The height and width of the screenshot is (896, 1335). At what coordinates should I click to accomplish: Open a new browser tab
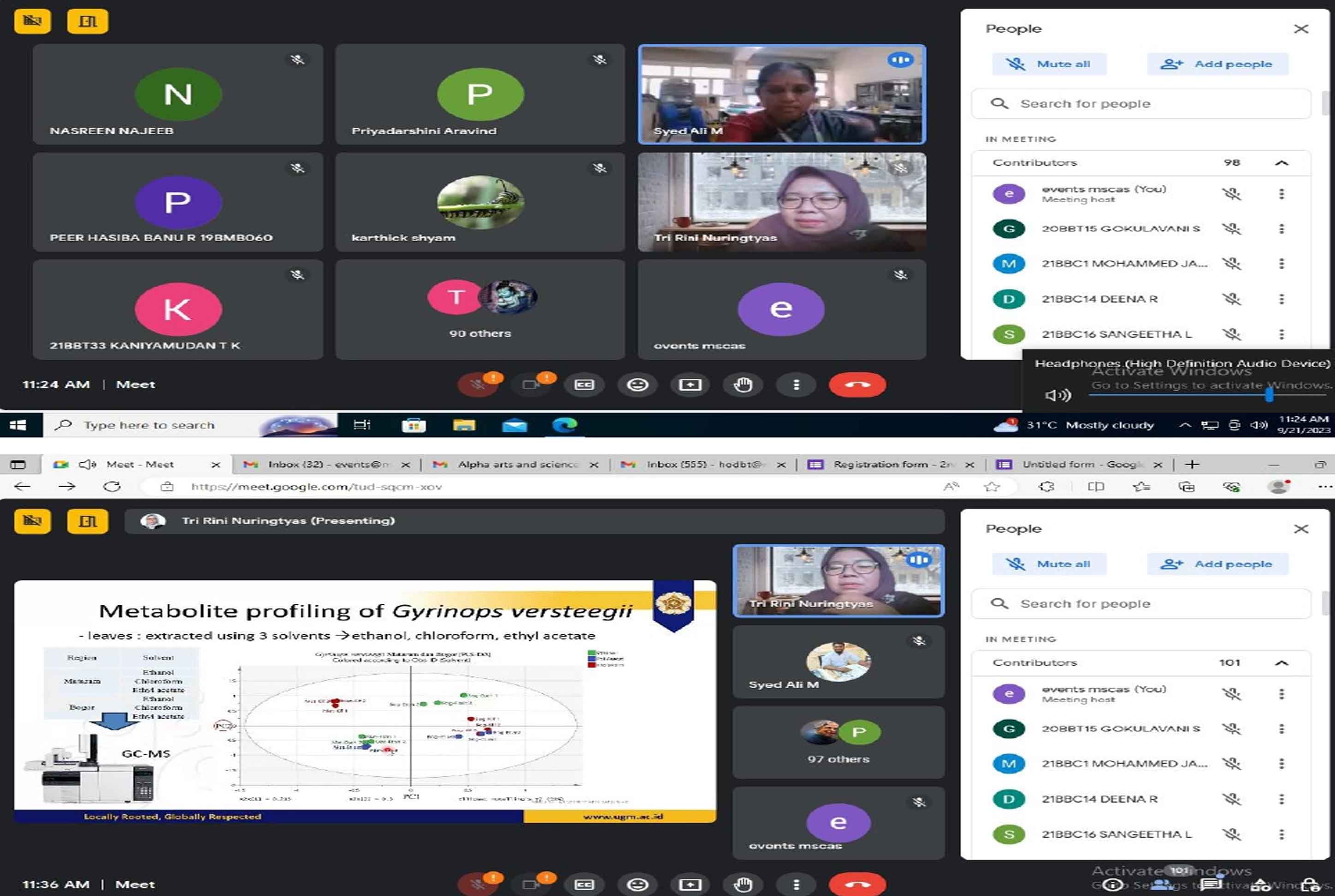1192,464
